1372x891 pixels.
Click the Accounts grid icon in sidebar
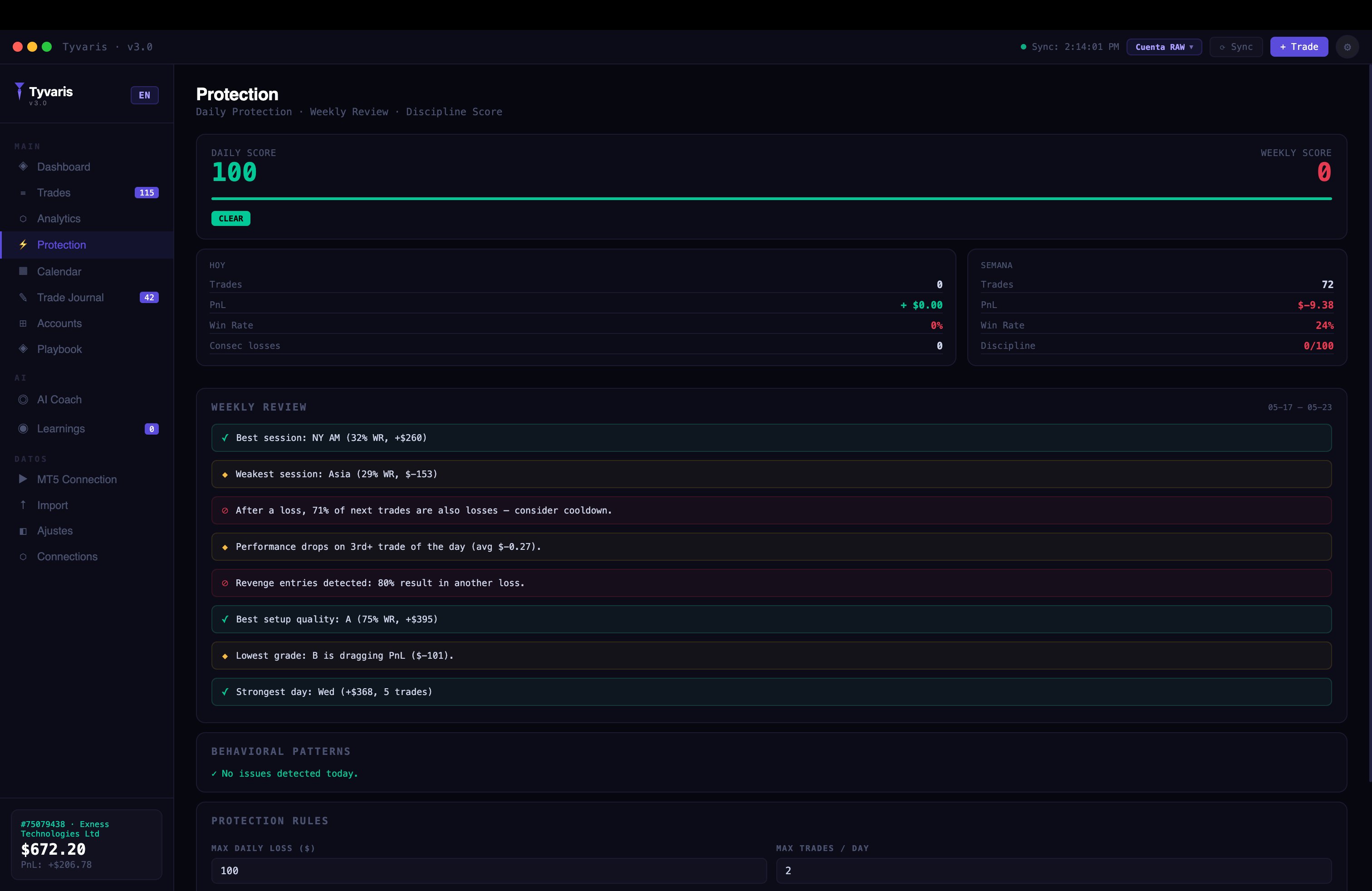pyautogui.click(x=23, y=323)
